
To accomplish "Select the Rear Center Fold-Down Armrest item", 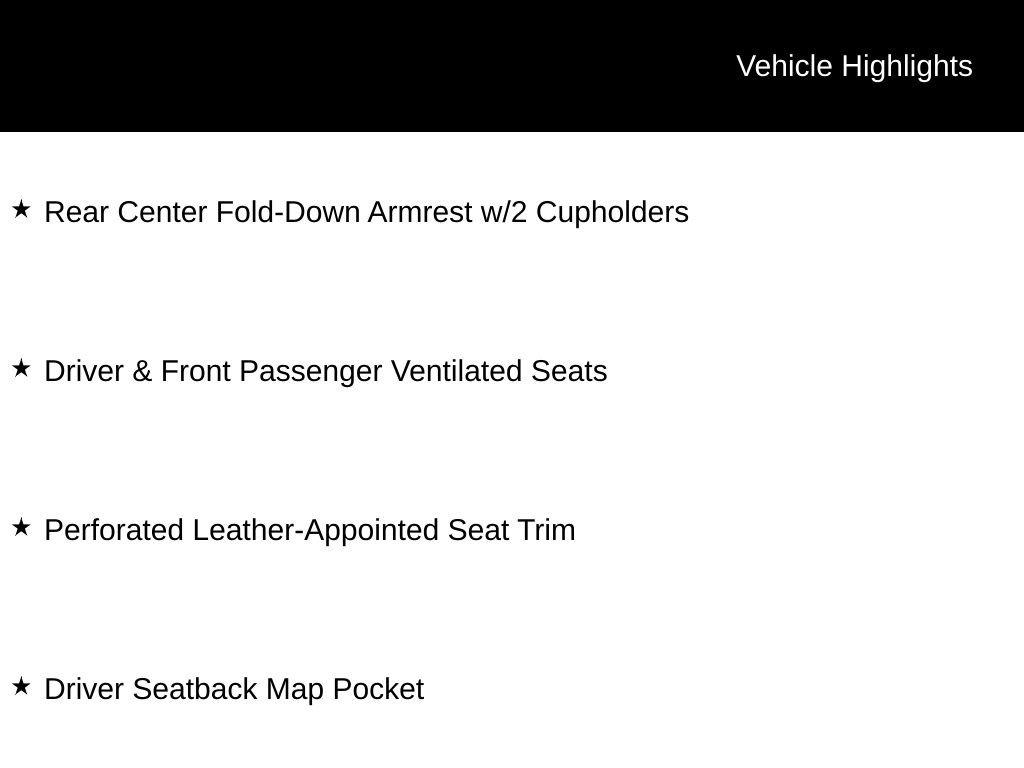I will click(x=366, y=212).
